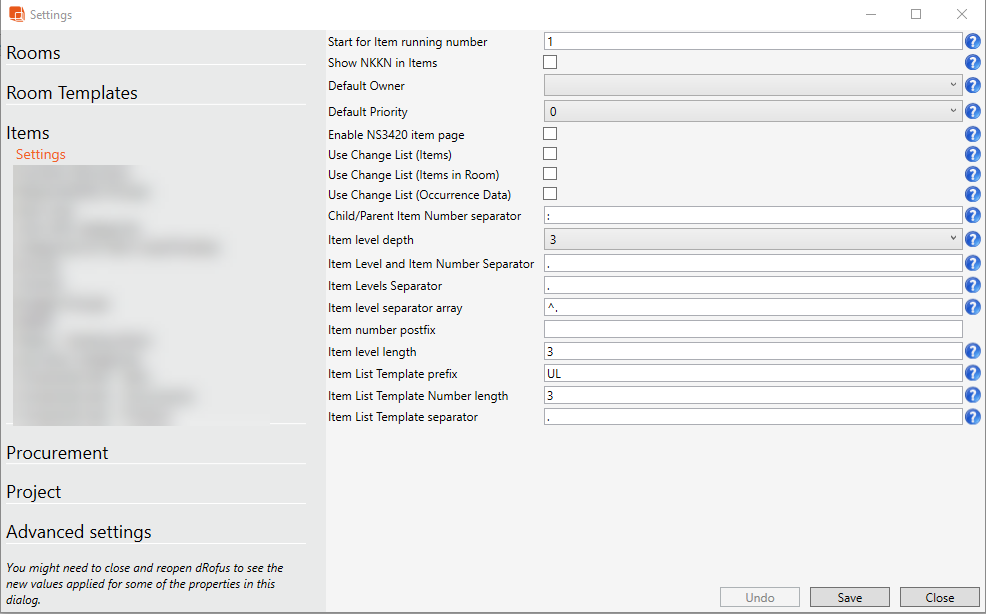Expand the Default Priority dropdown
986x614 pixels.
tap(753, 112)
